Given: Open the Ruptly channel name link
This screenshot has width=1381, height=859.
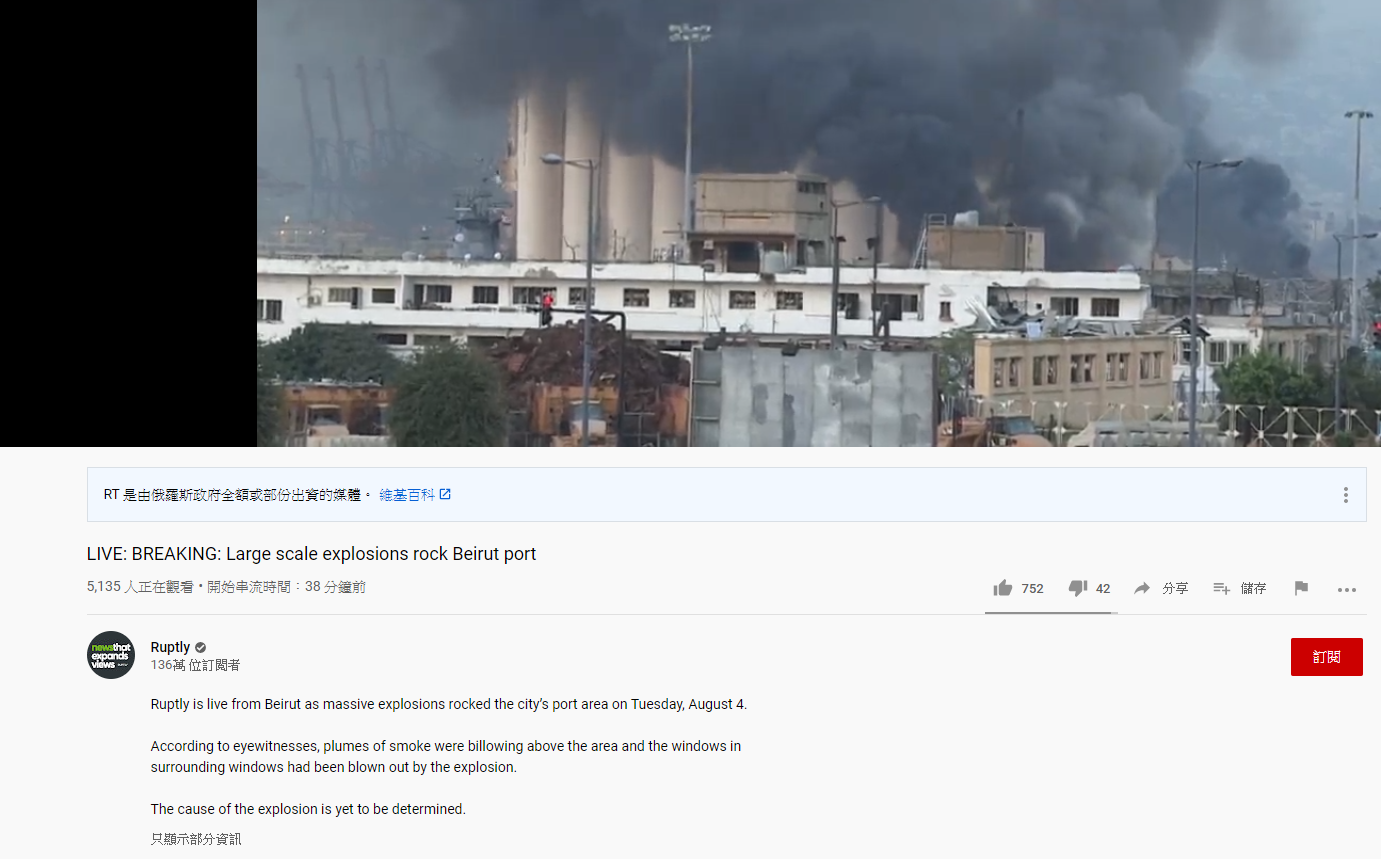Looking at the screenshot, I should point(170,647).
